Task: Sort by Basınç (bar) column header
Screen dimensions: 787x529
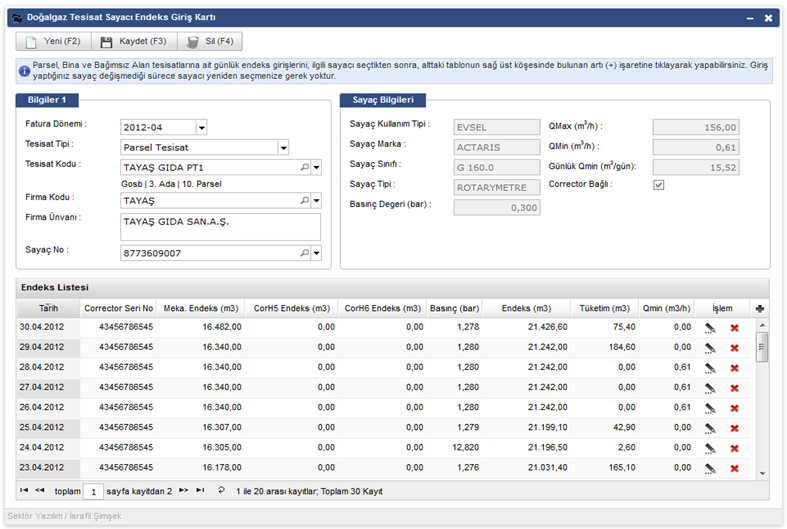Action: click(454, 308)
